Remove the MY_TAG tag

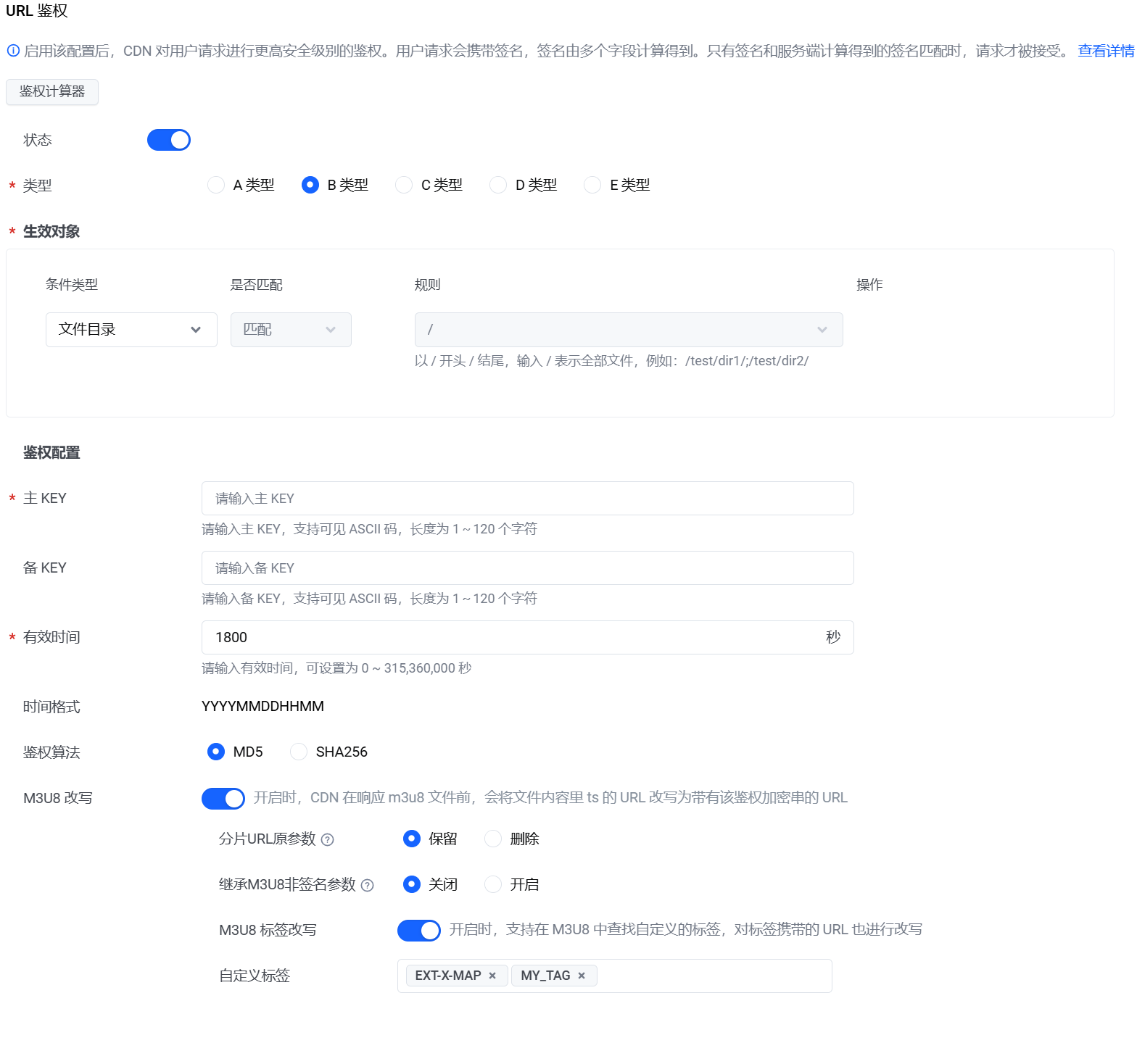[x=582, y=976]
